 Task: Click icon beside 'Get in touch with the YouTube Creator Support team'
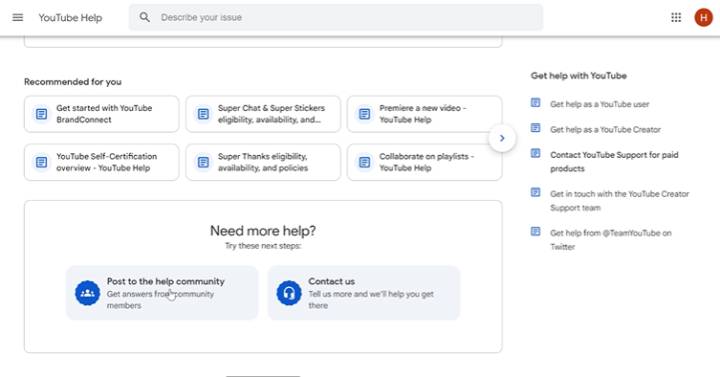tap(535, 192)
